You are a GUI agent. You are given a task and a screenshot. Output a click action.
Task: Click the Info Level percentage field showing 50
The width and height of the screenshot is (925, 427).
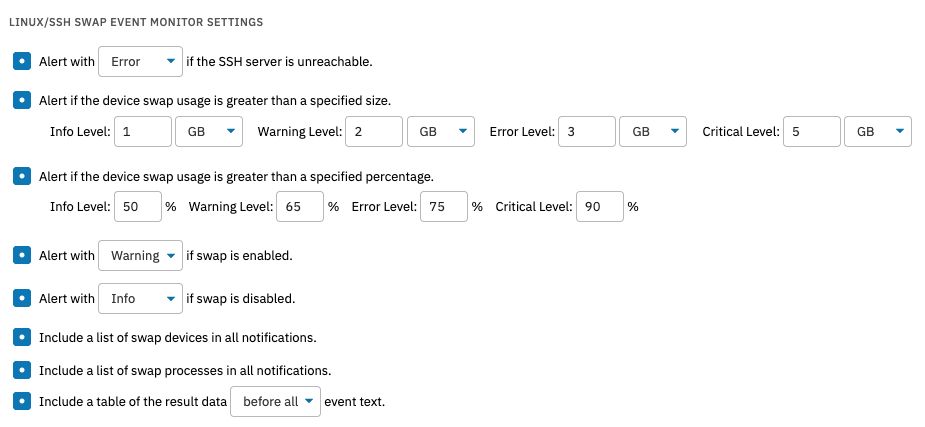coord(137,206)
